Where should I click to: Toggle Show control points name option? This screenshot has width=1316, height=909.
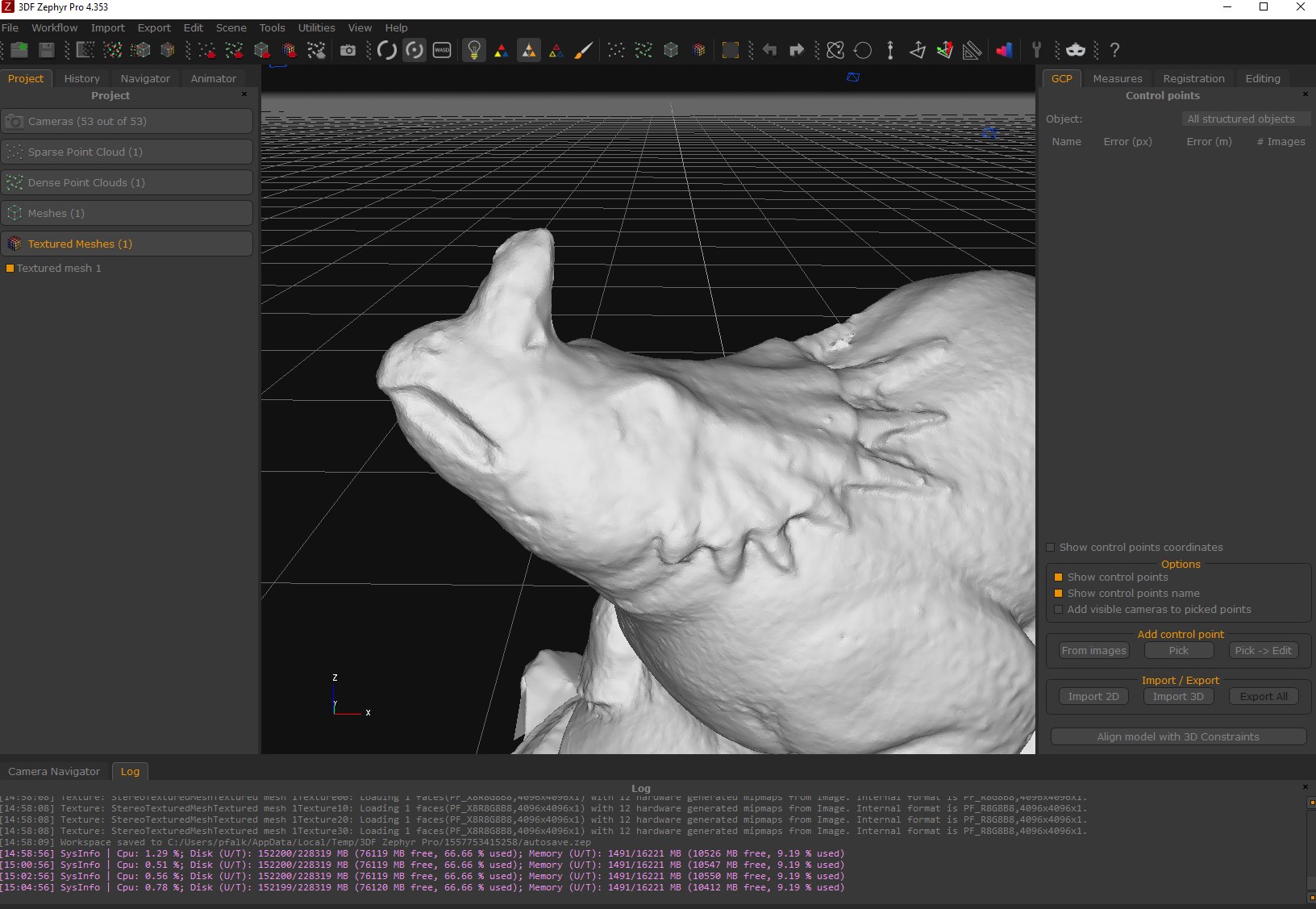tap(1059, 594)
